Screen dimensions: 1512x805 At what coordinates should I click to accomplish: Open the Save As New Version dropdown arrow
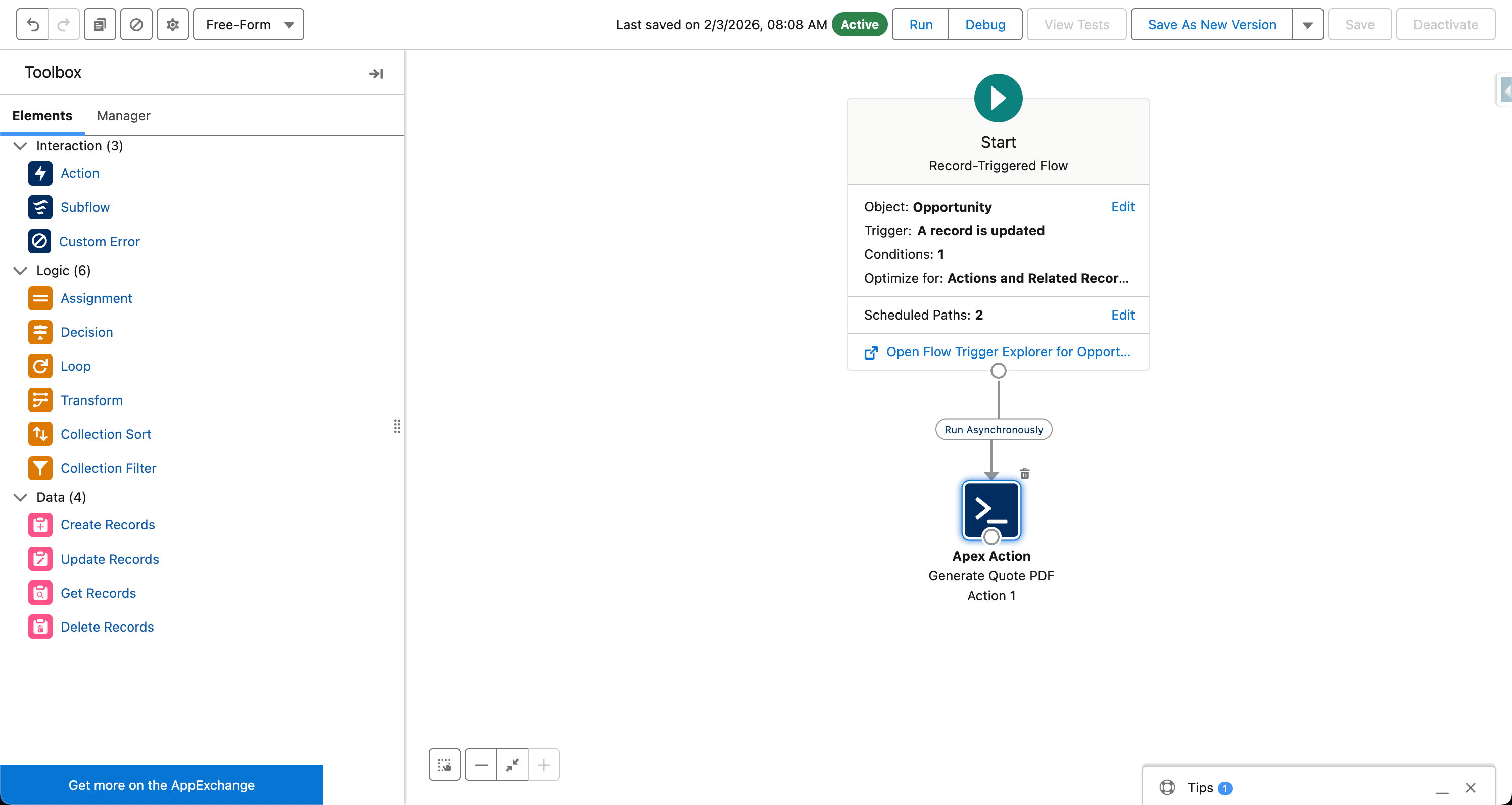point(1307,24)
